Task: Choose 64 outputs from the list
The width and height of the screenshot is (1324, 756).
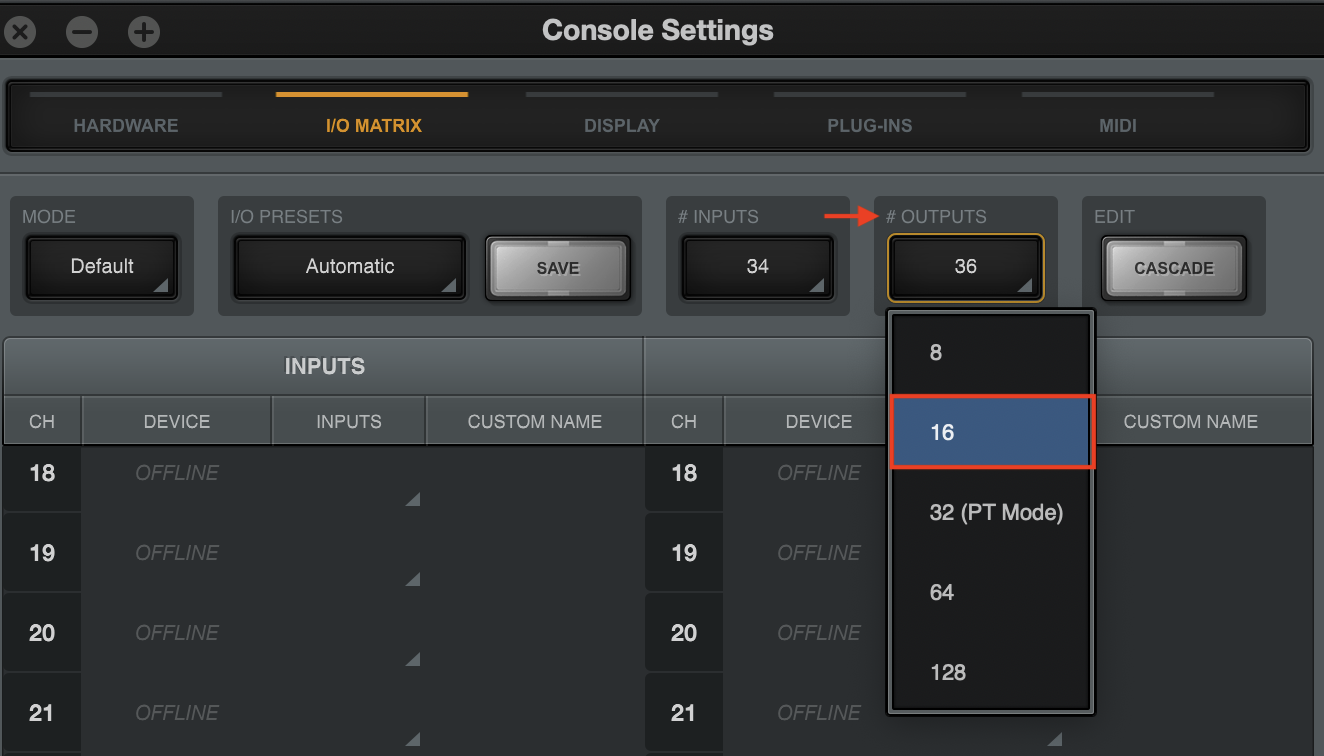Action: [990, 592]
